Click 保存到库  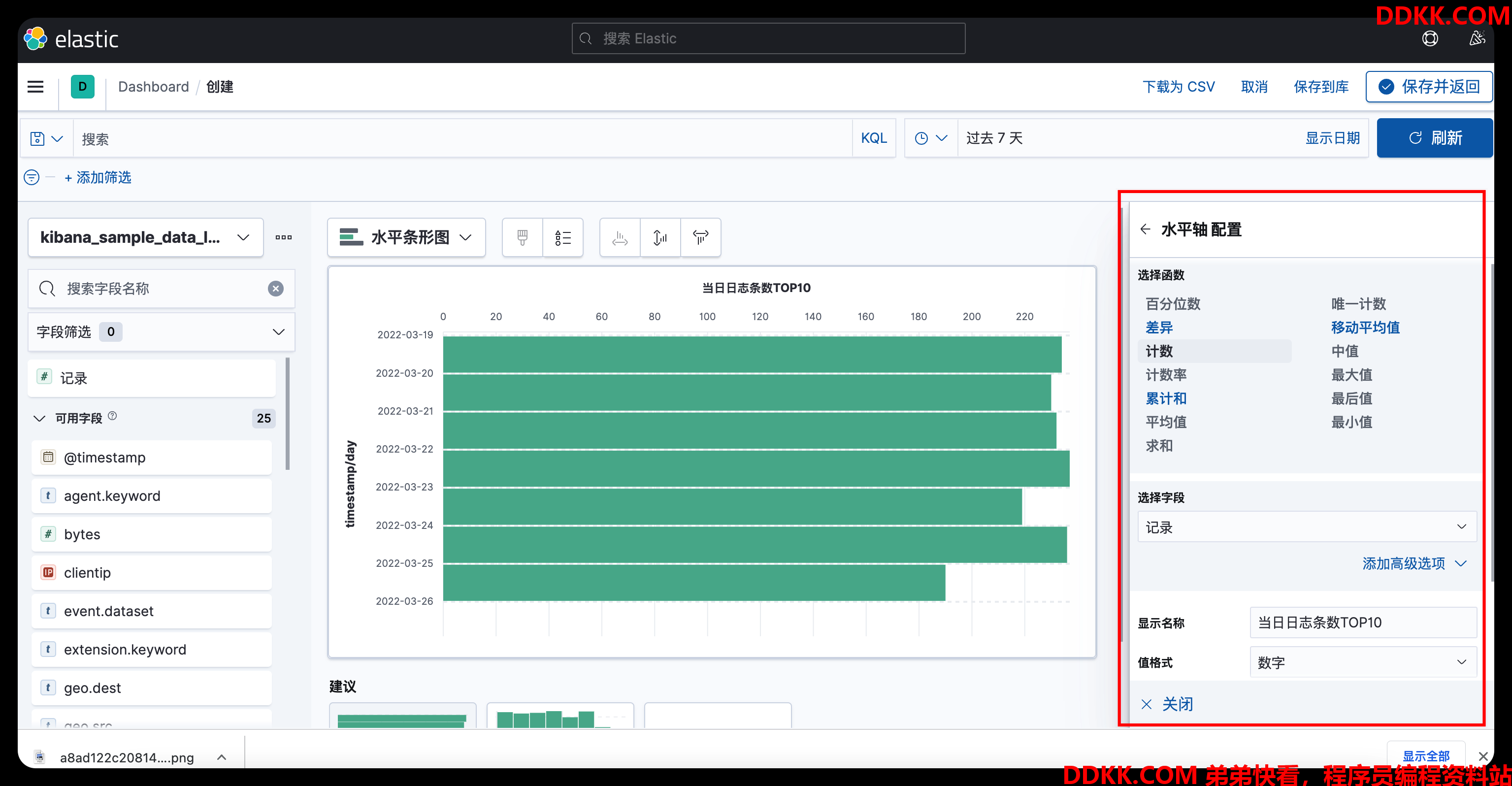(x=1321, y=87)
